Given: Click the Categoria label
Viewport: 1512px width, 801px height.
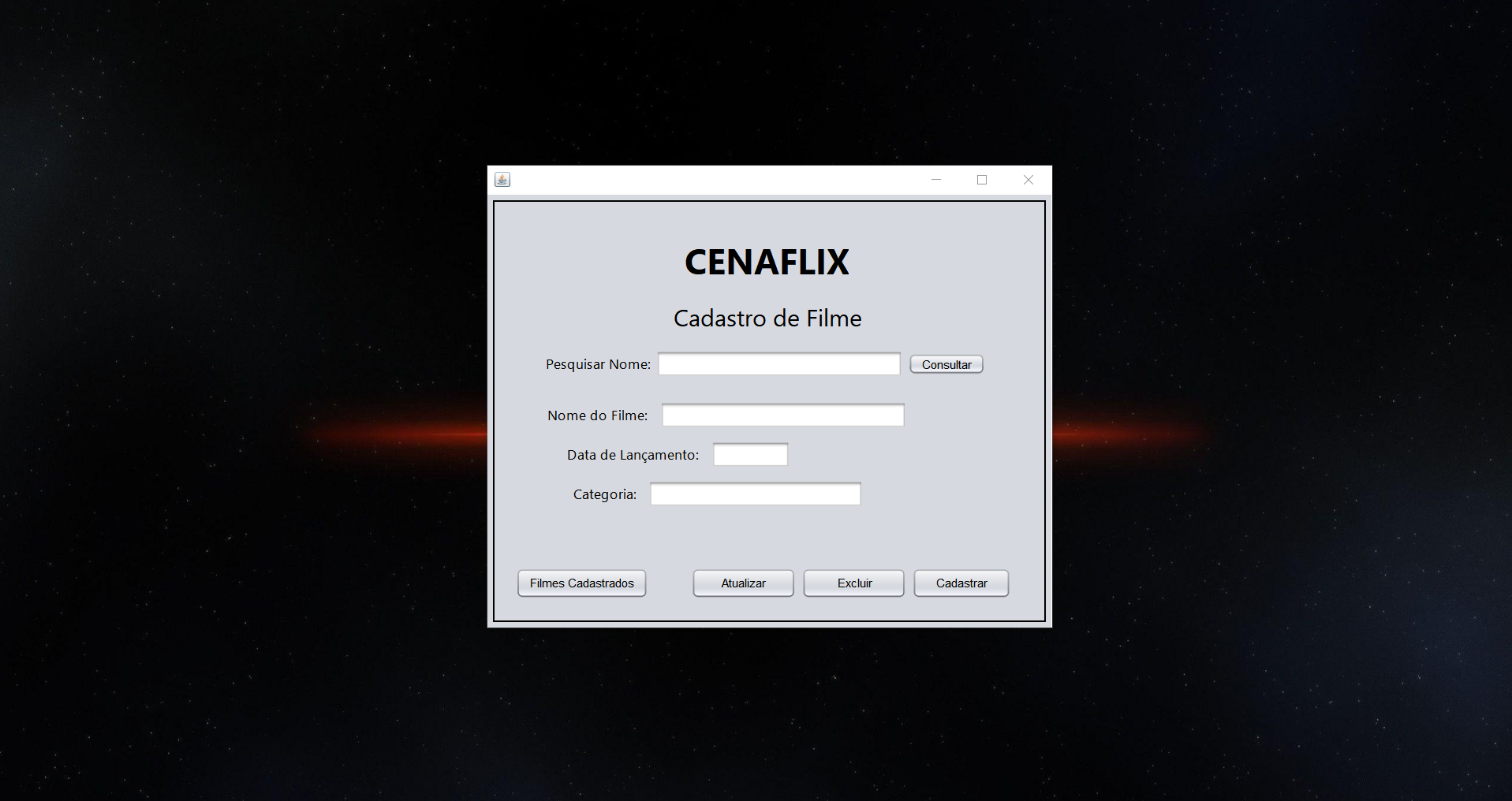Looking at the screenshot, I should [604, 494].
